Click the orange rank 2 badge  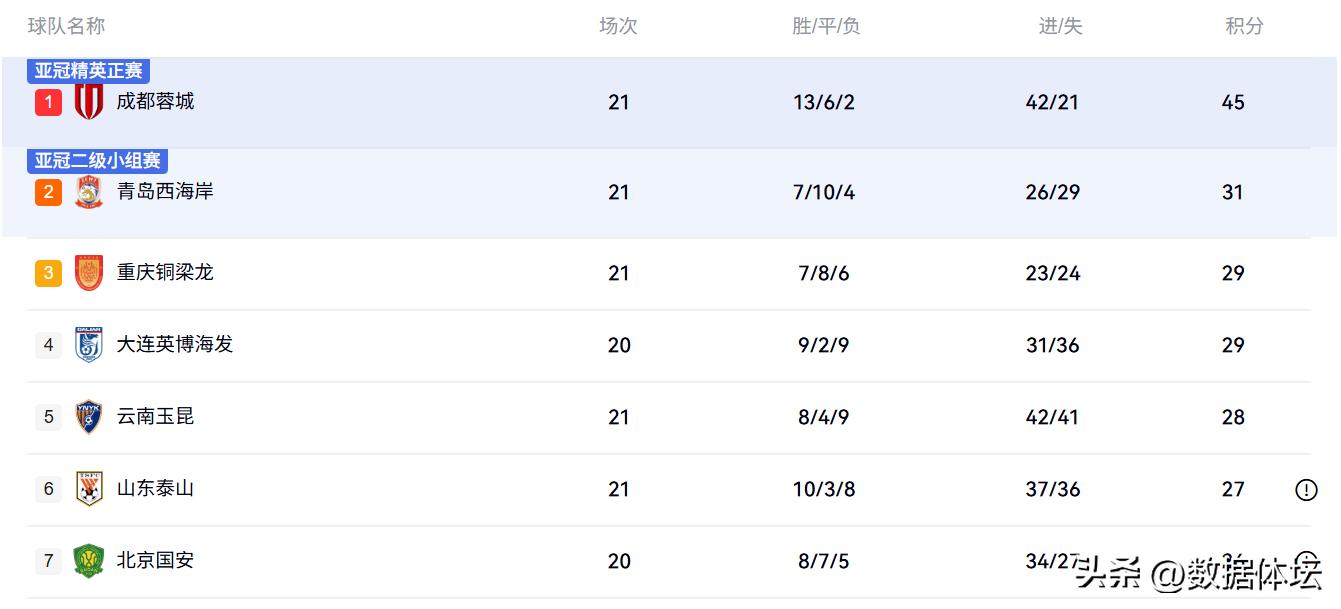(48, 192)
